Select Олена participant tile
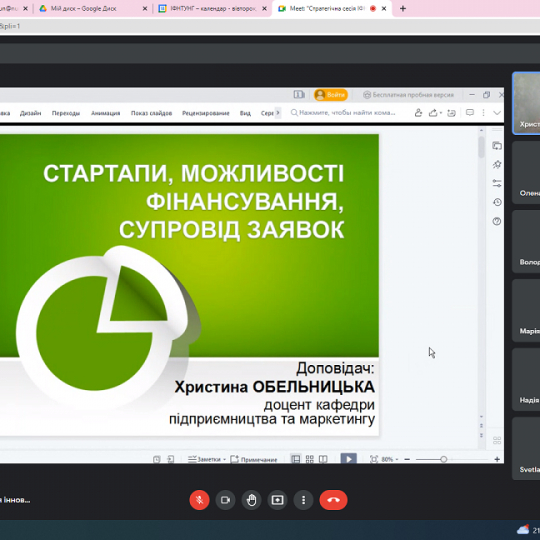 coord(526,172)
